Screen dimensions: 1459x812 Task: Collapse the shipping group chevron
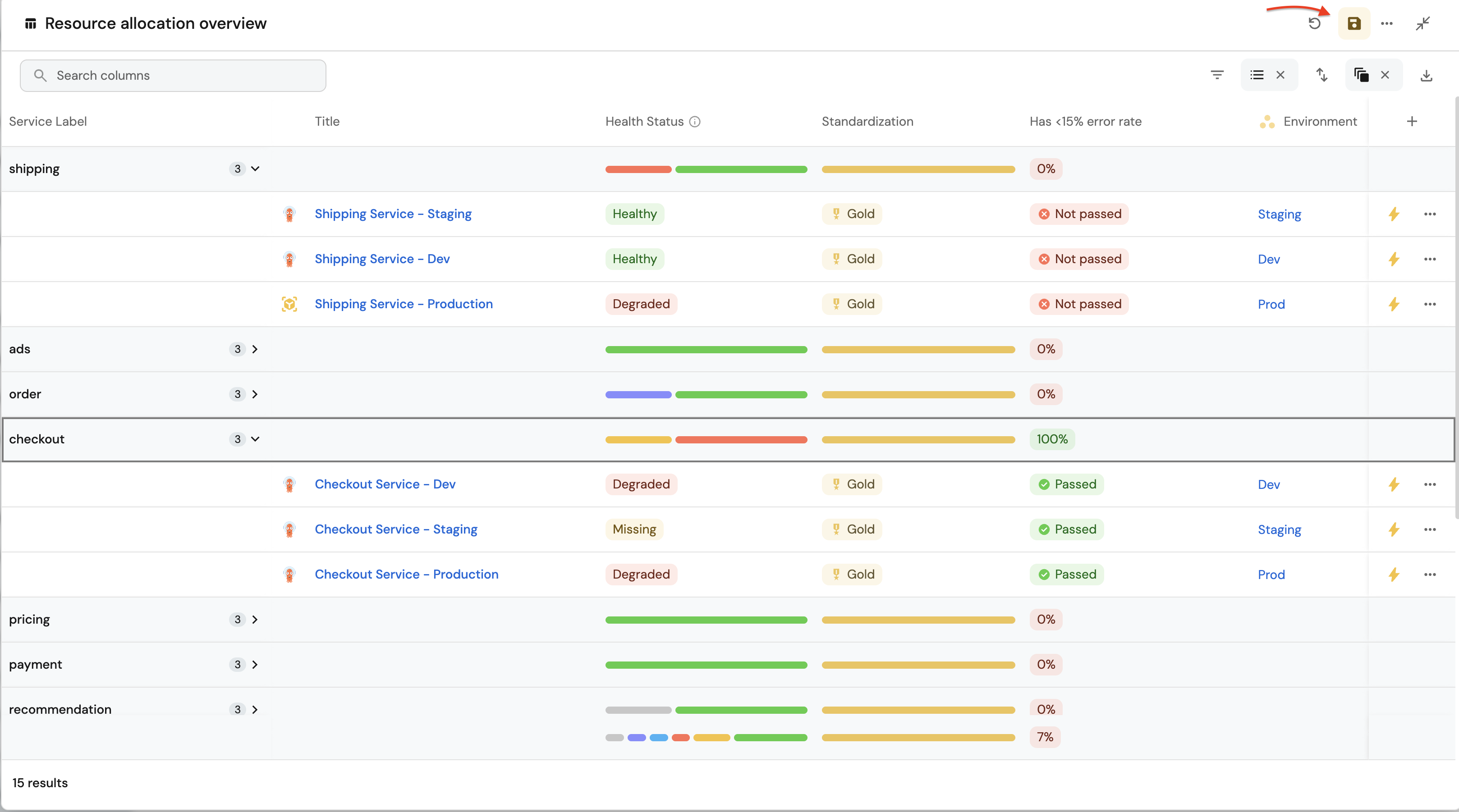256,169
